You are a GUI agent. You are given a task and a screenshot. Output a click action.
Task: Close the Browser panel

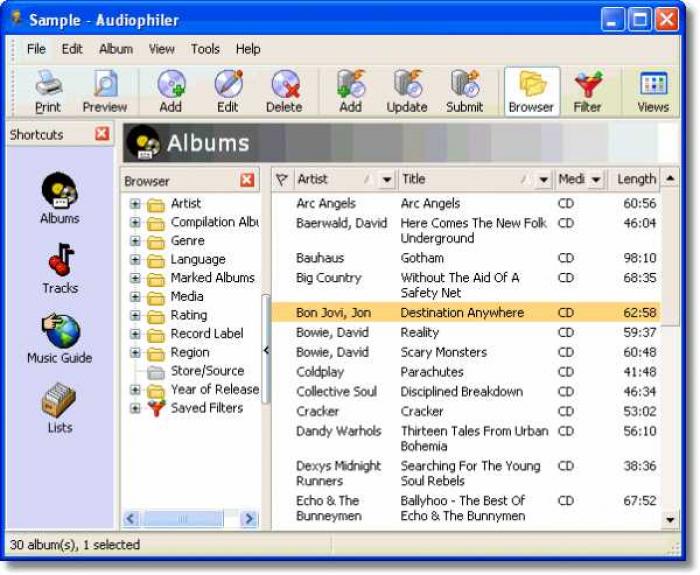[x=247, y=180]
